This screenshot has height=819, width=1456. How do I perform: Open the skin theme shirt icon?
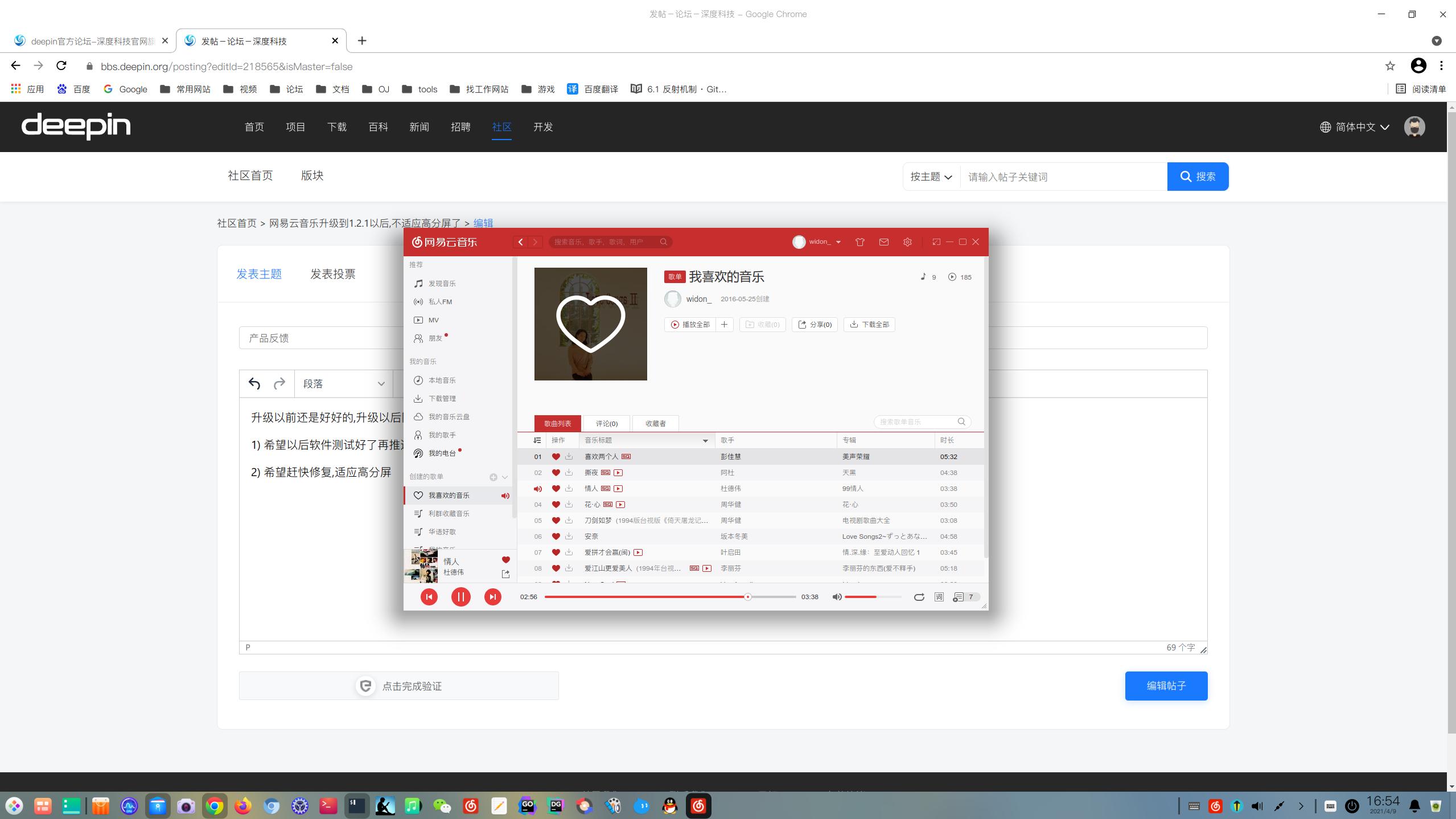(860, 242)
